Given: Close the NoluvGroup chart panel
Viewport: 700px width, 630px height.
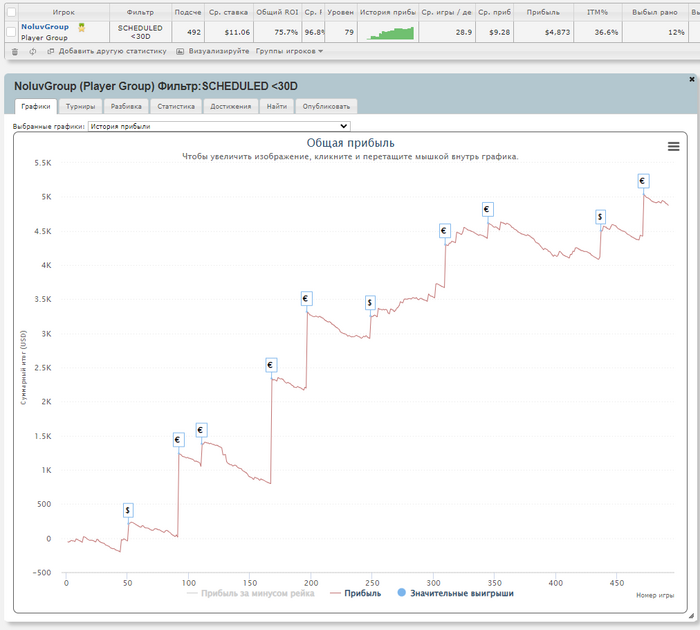Looking at the screenshot, I should [x=692, y=79].
